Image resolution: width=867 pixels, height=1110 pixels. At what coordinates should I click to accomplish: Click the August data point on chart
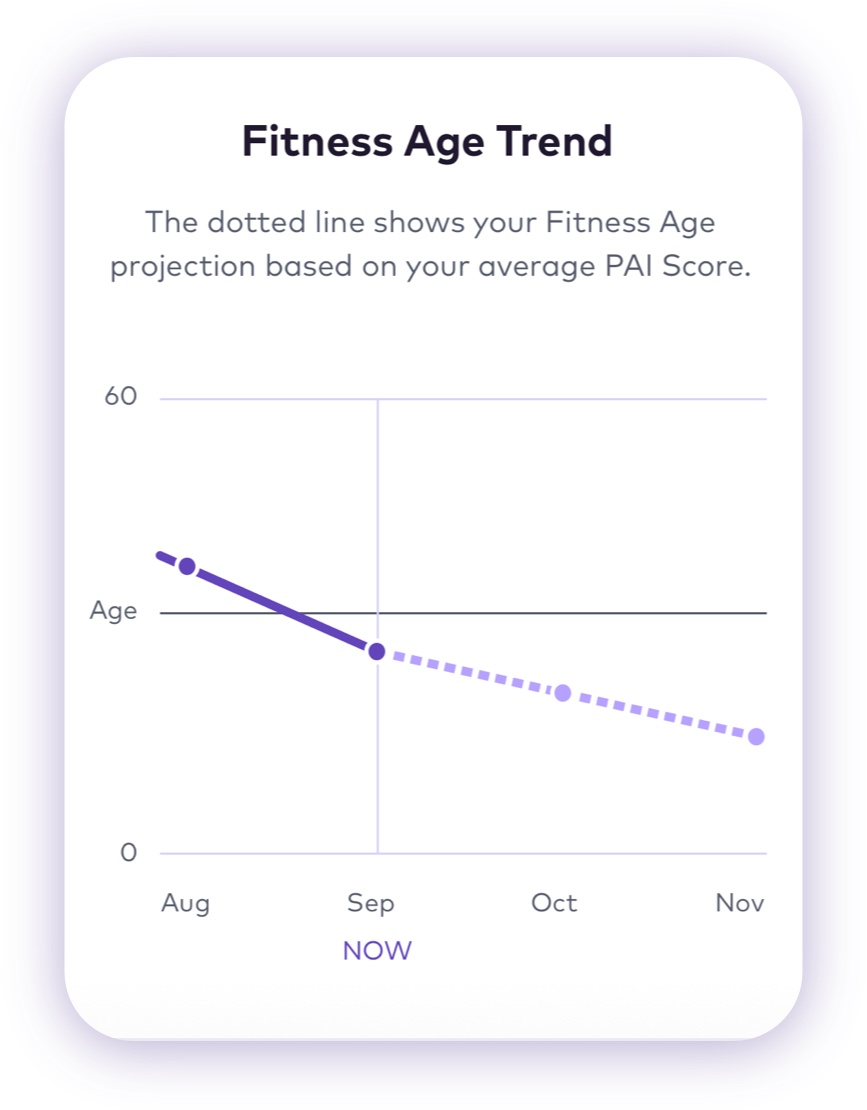pos(187,566)
